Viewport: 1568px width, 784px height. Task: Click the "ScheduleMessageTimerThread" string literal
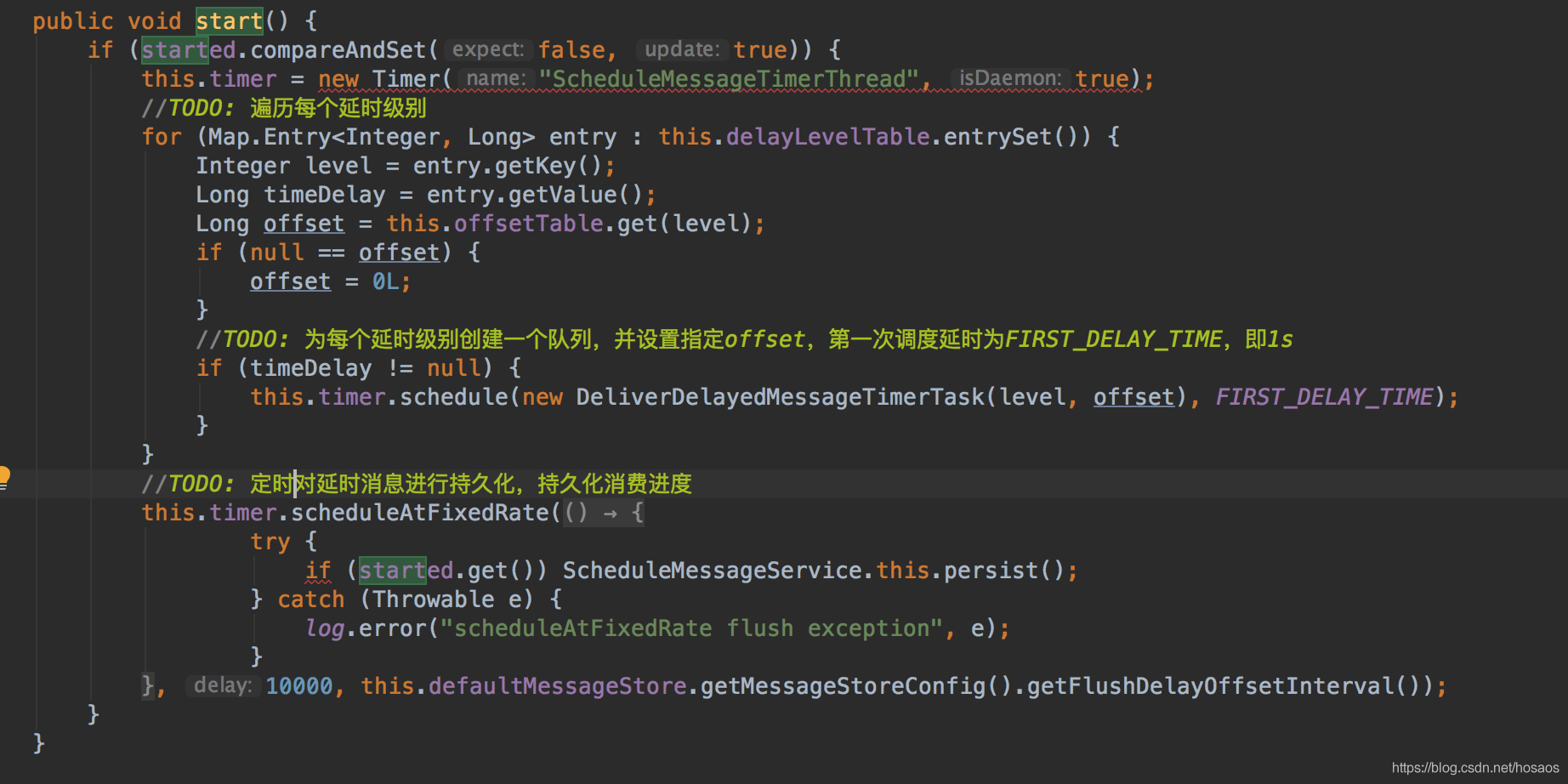734,79
